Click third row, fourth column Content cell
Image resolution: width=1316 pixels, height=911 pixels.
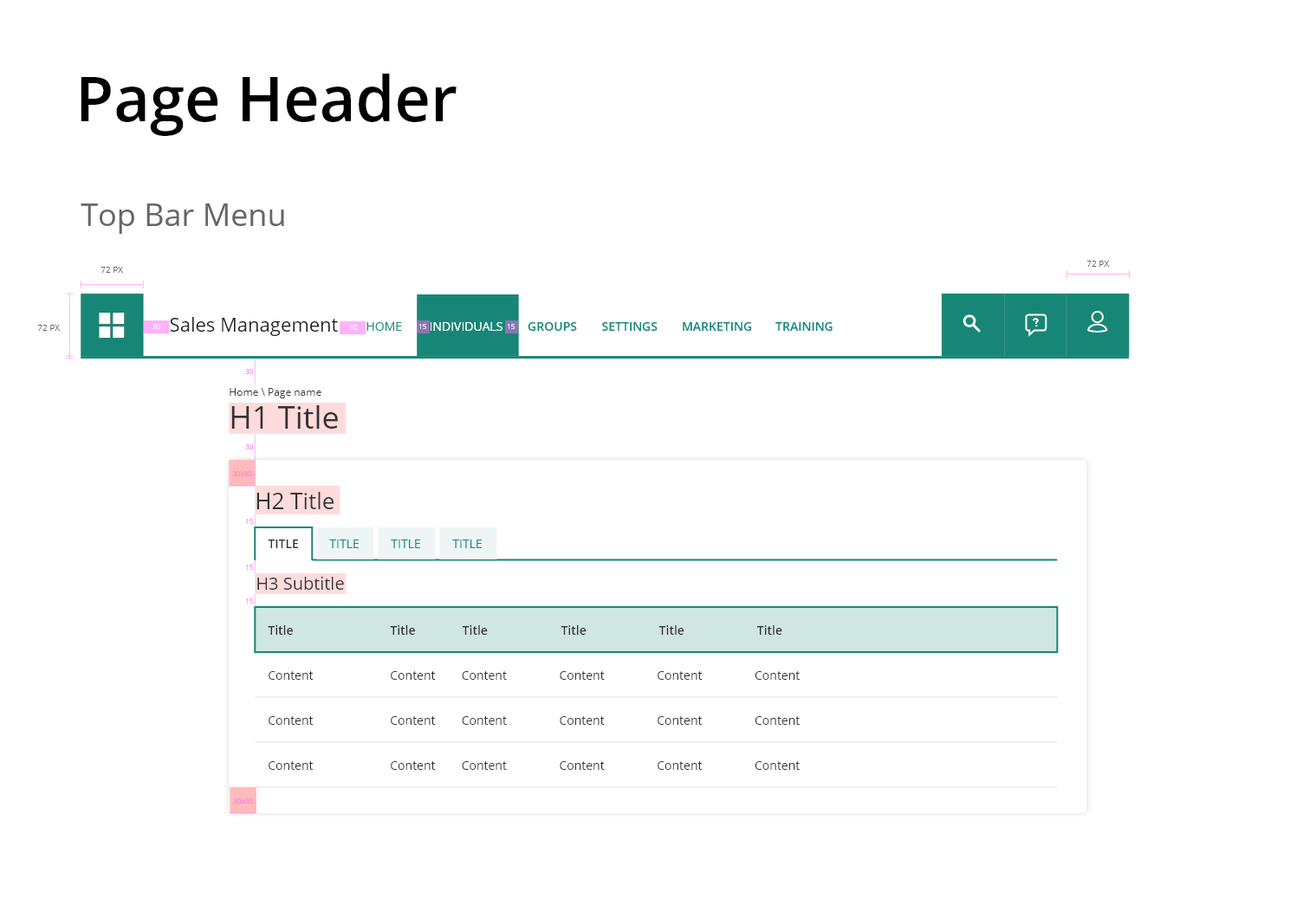click(x=582, y=766)
